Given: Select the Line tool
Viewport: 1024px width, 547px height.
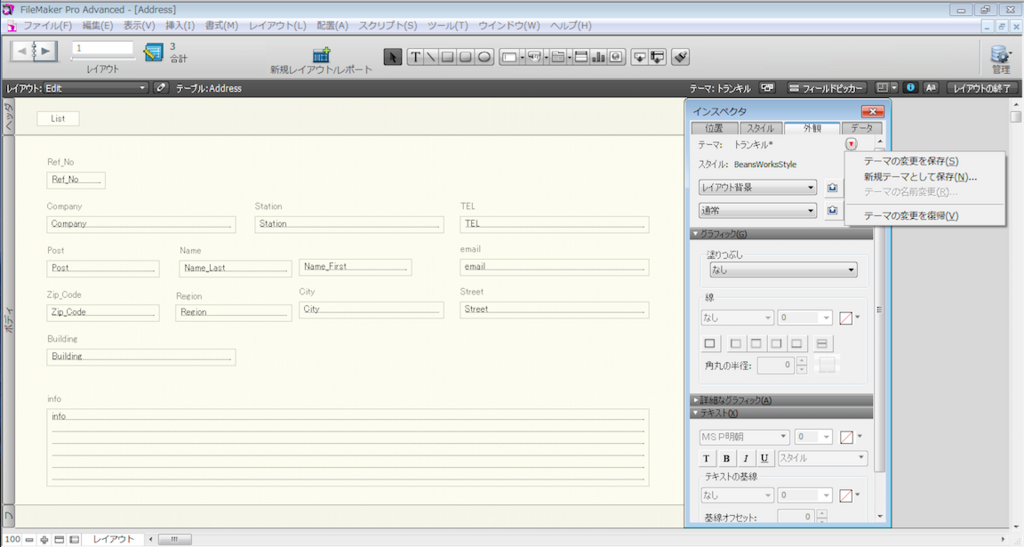Looking at the screenshot, I should point(431,57).
